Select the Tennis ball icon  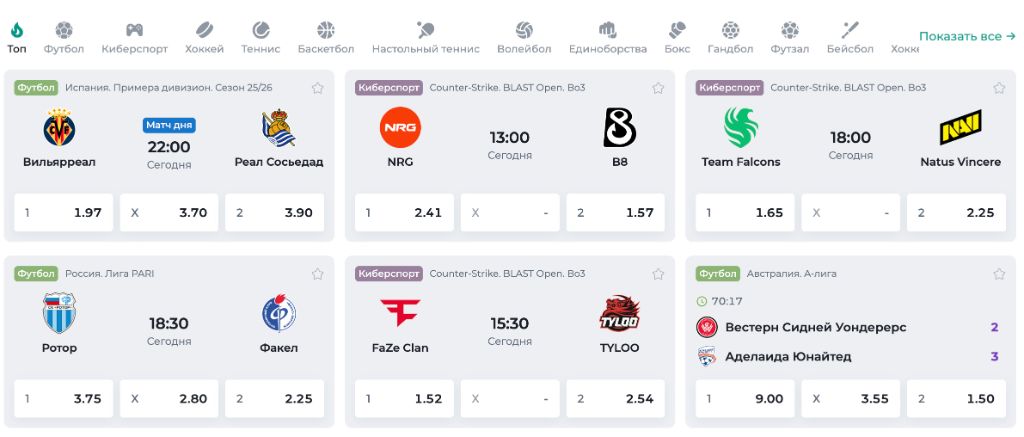point(261,30)
